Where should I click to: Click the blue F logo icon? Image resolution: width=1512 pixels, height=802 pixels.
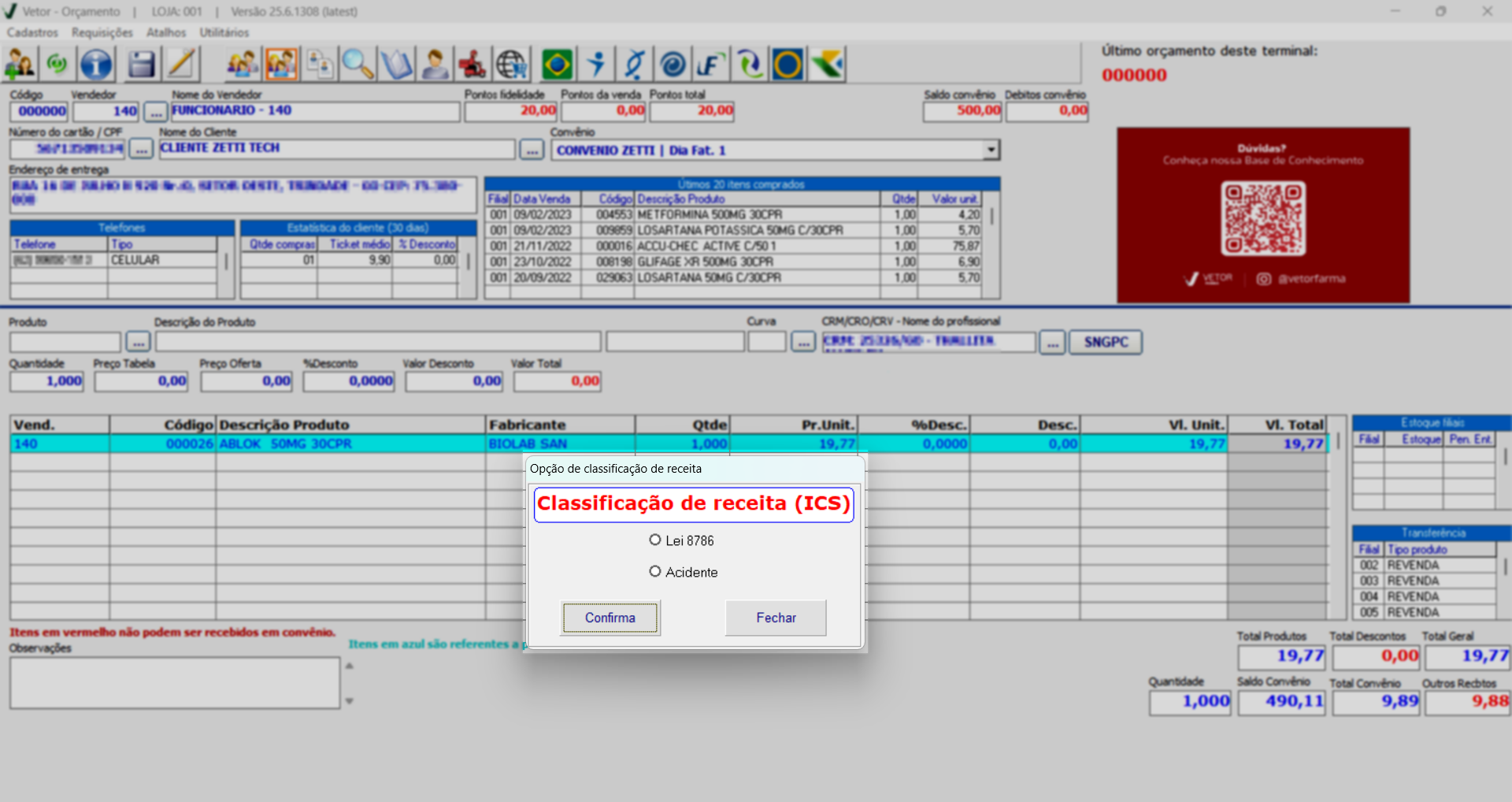711,64
